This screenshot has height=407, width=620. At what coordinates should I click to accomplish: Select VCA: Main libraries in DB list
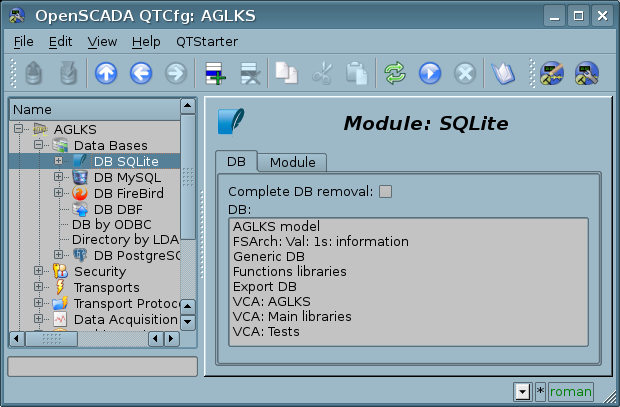pos(291,316)
